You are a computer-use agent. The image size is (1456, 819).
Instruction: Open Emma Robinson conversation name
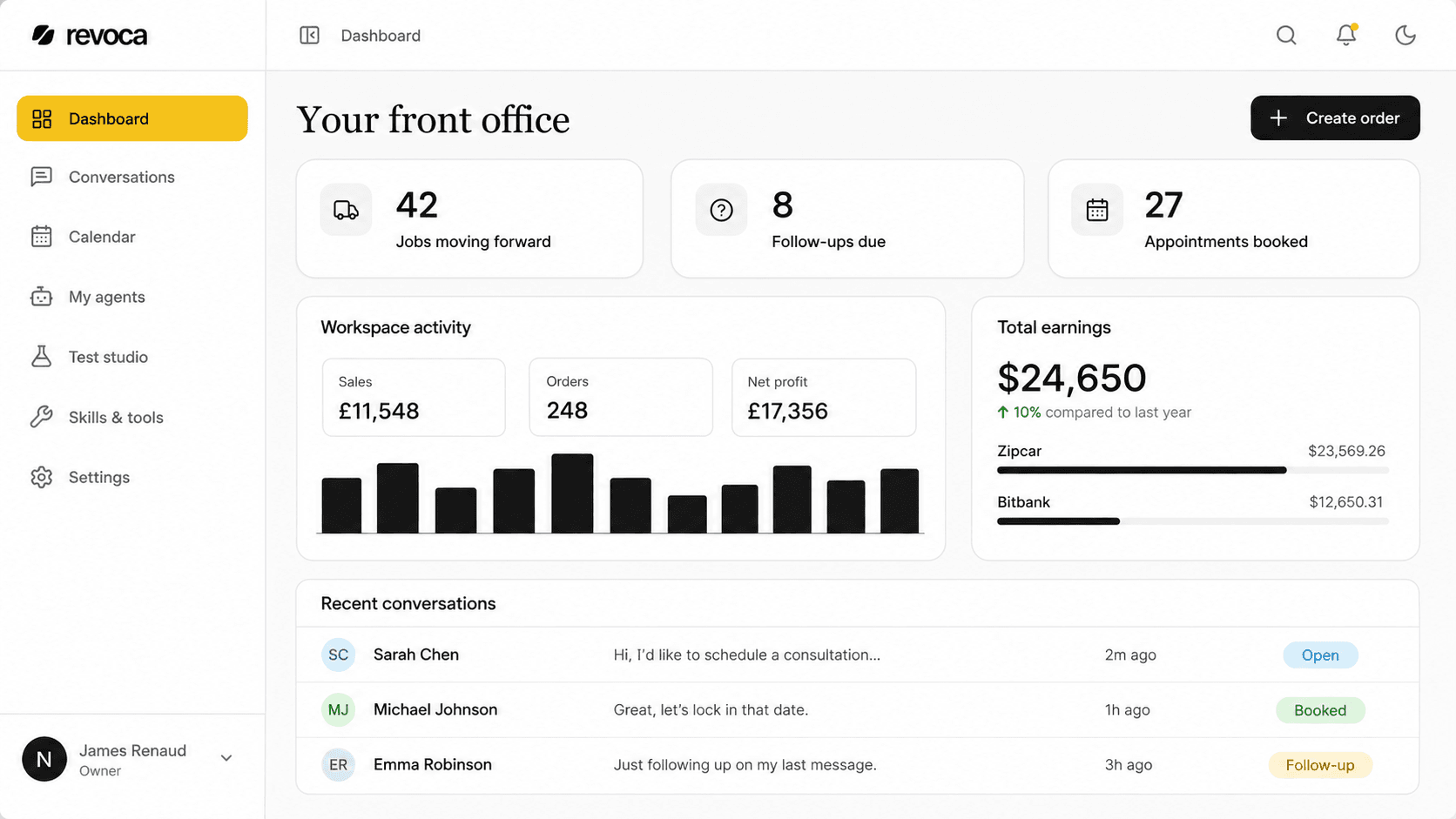point(433,764)
